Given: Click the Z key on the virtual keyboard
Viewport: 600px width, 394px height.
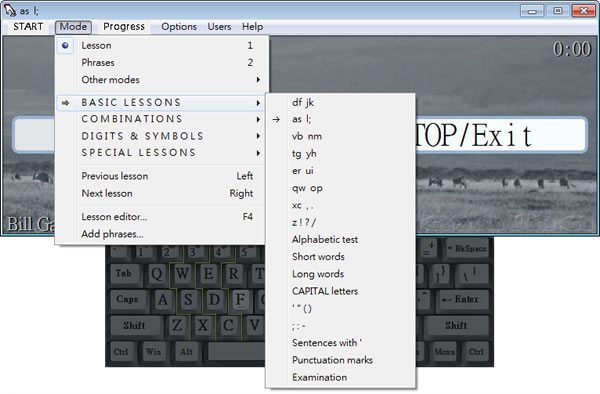Looking at the screenshot, I should pos(177,326).
